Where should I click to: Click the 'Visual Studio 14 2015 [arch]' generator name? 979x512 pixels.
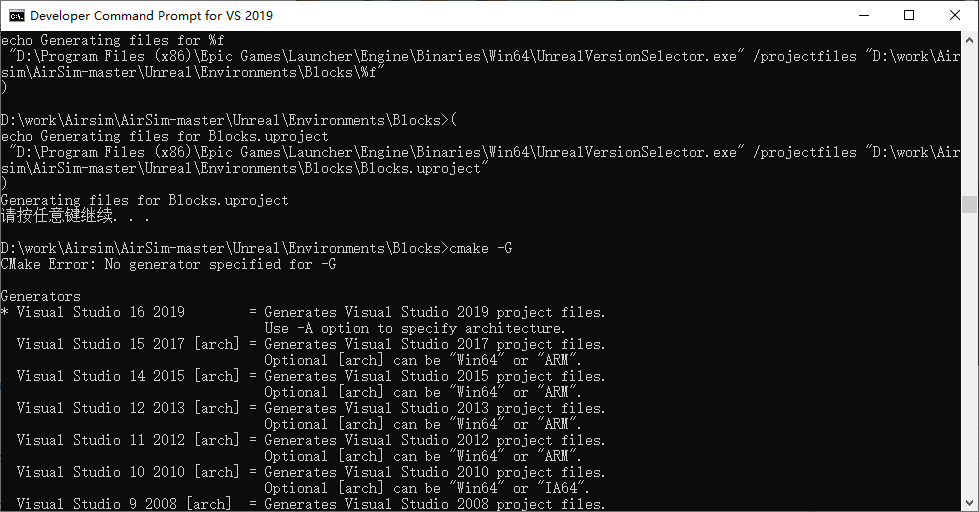tap(128, 376)
